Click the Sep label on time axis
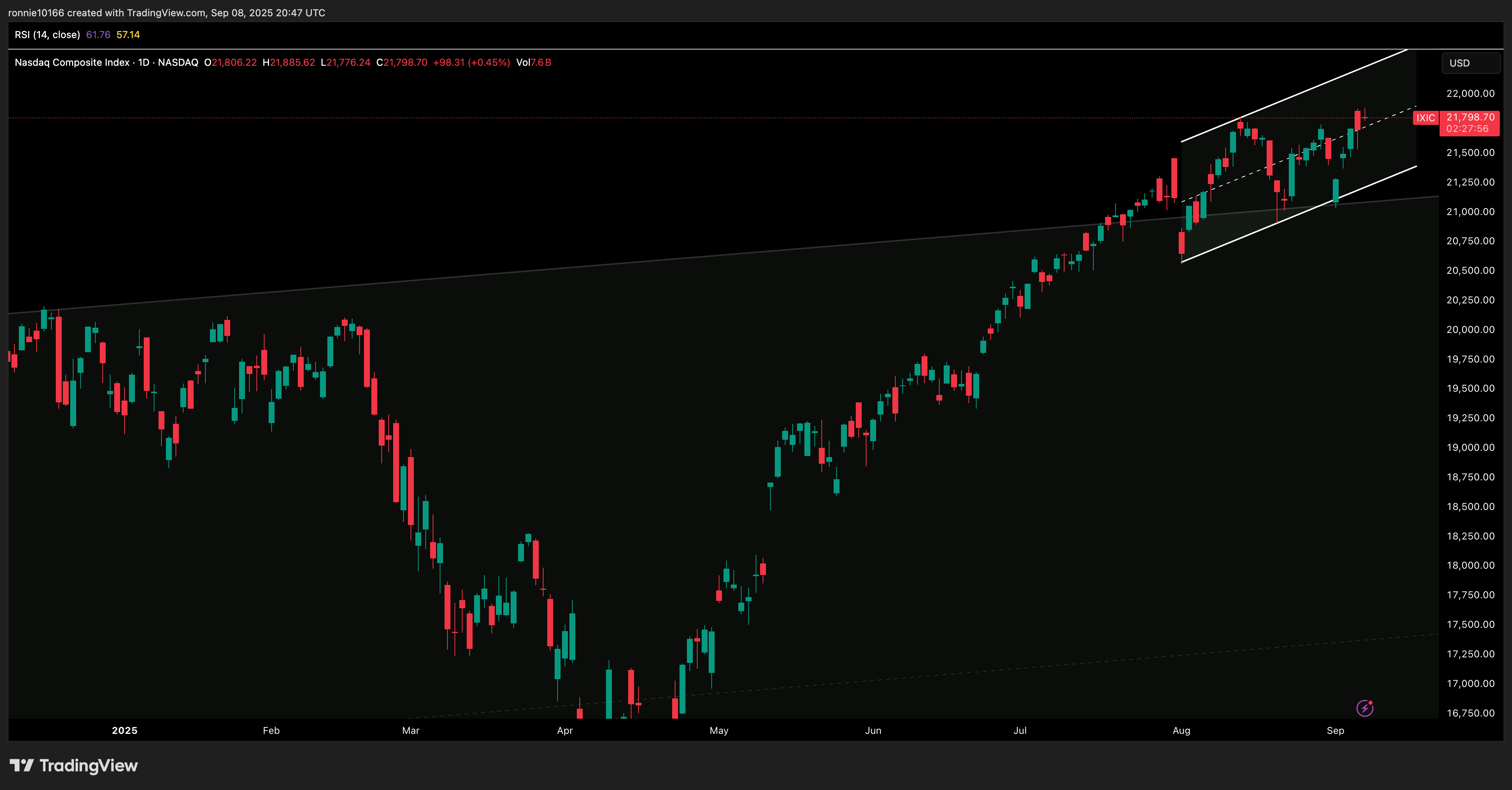 pyautogui.click(x=1335, y=730)
